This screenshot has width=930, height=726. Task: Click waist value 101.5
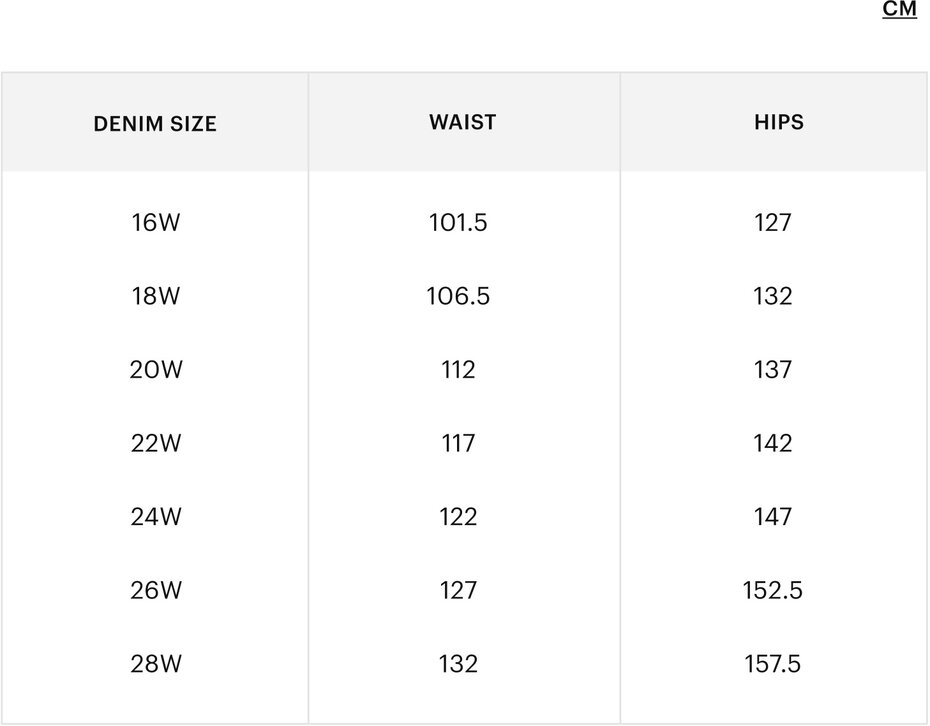458,222
